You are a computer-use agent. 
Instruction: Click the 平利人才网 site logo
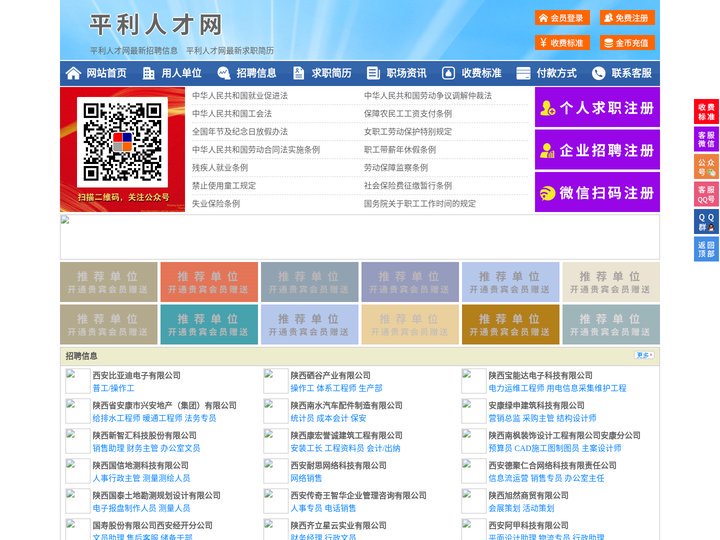point(156,25)
